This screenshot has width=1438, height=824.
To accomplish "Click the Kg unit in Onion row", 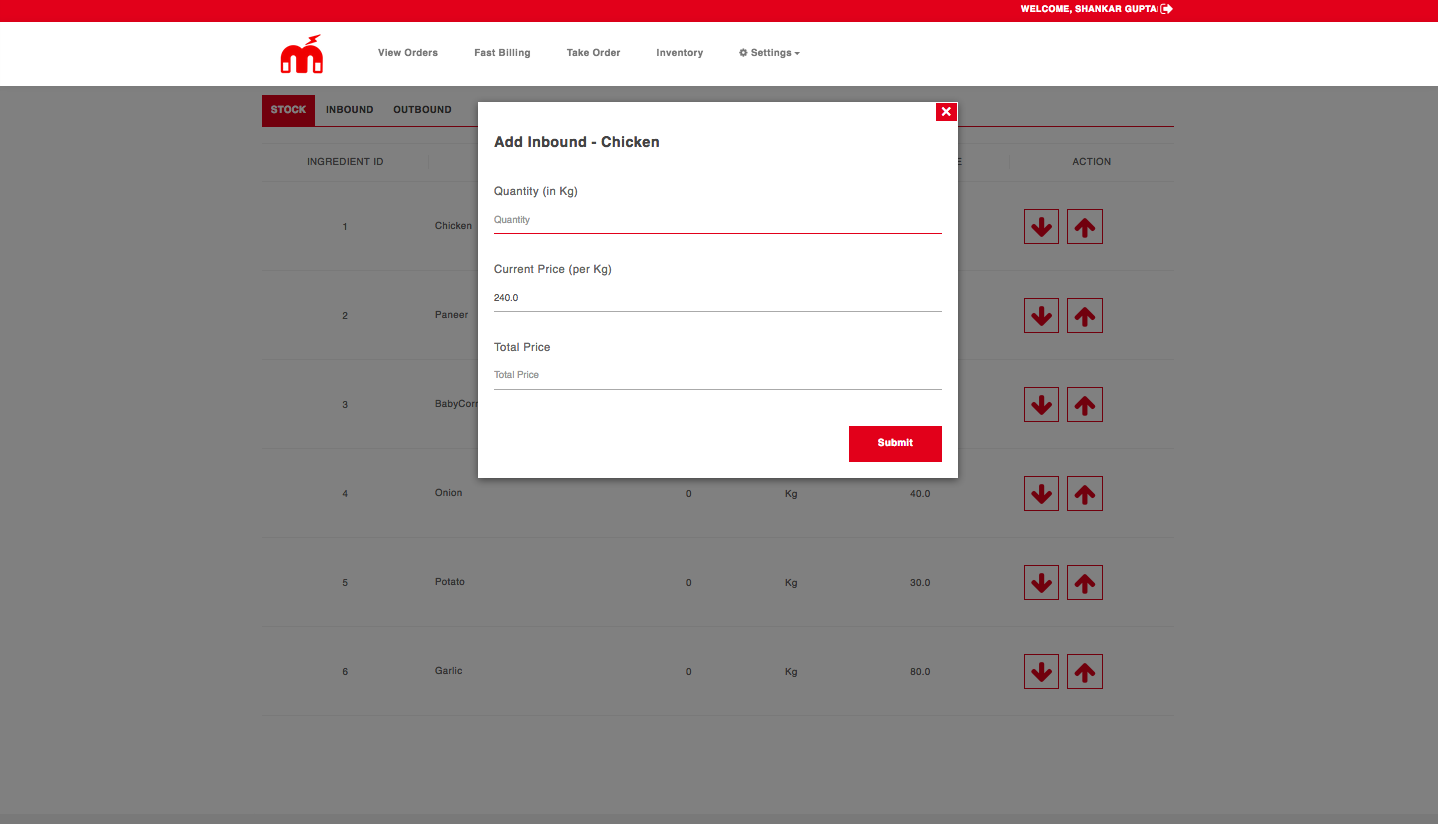I will pos(791,494).
